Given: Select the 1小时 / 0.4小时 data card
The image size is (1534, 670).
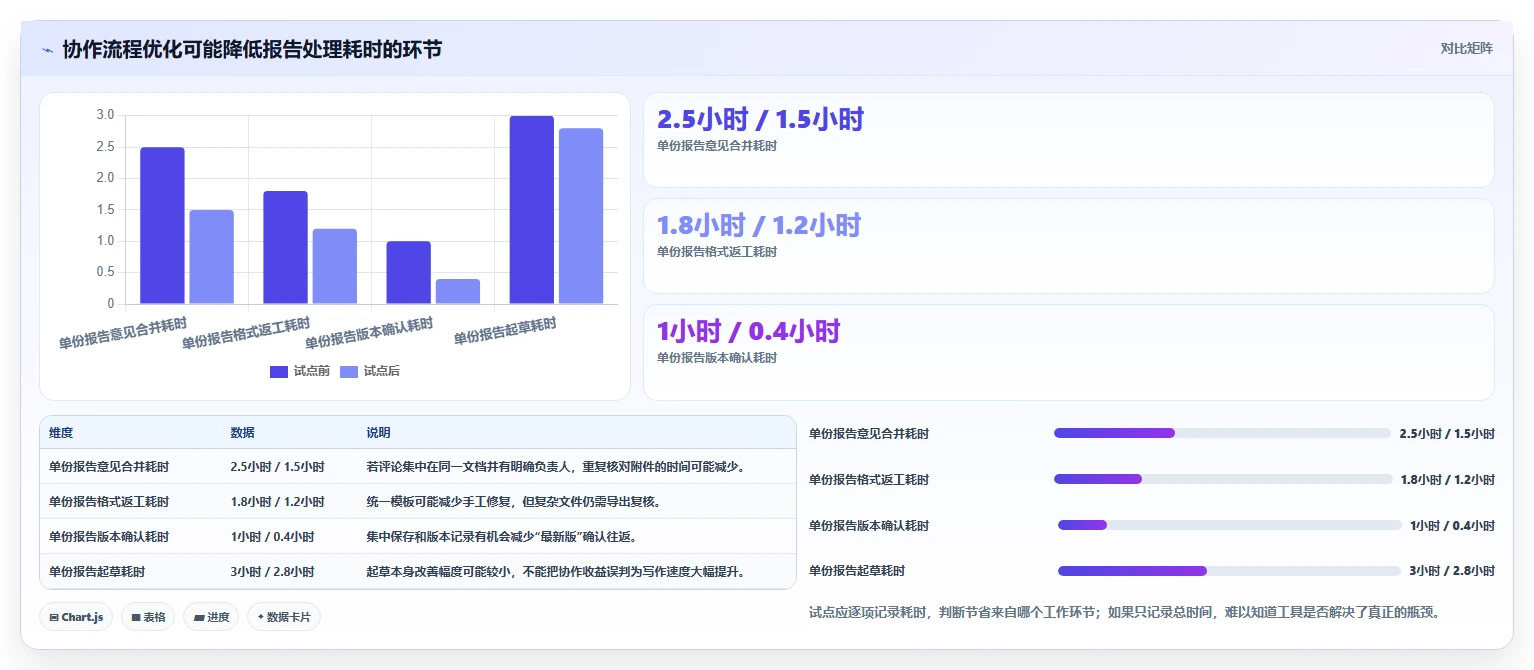Looking at the screenshot, I should click(1068, 352).
